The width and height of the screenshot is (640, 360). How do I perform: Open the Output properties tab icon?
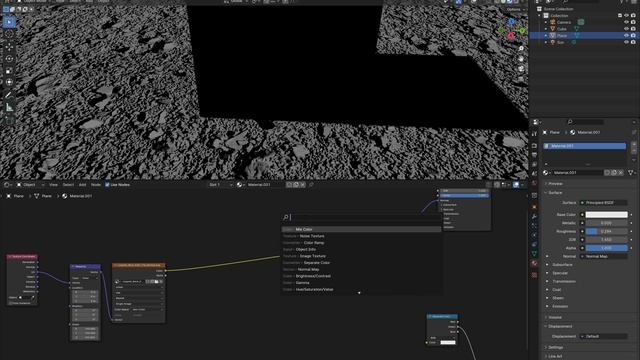pos(534,155)
